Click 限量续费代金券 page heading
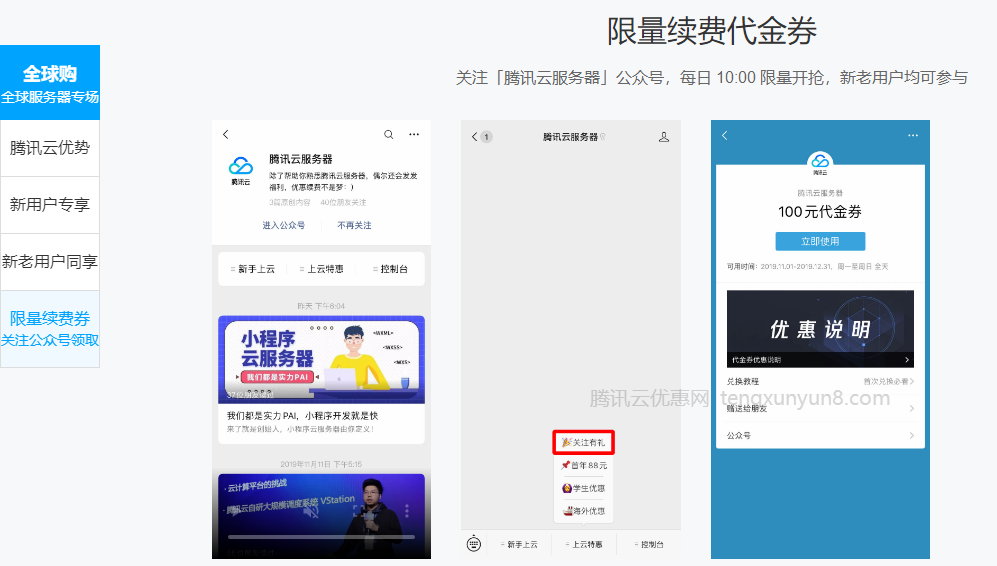Screen dimensions: 997x566 712,31
